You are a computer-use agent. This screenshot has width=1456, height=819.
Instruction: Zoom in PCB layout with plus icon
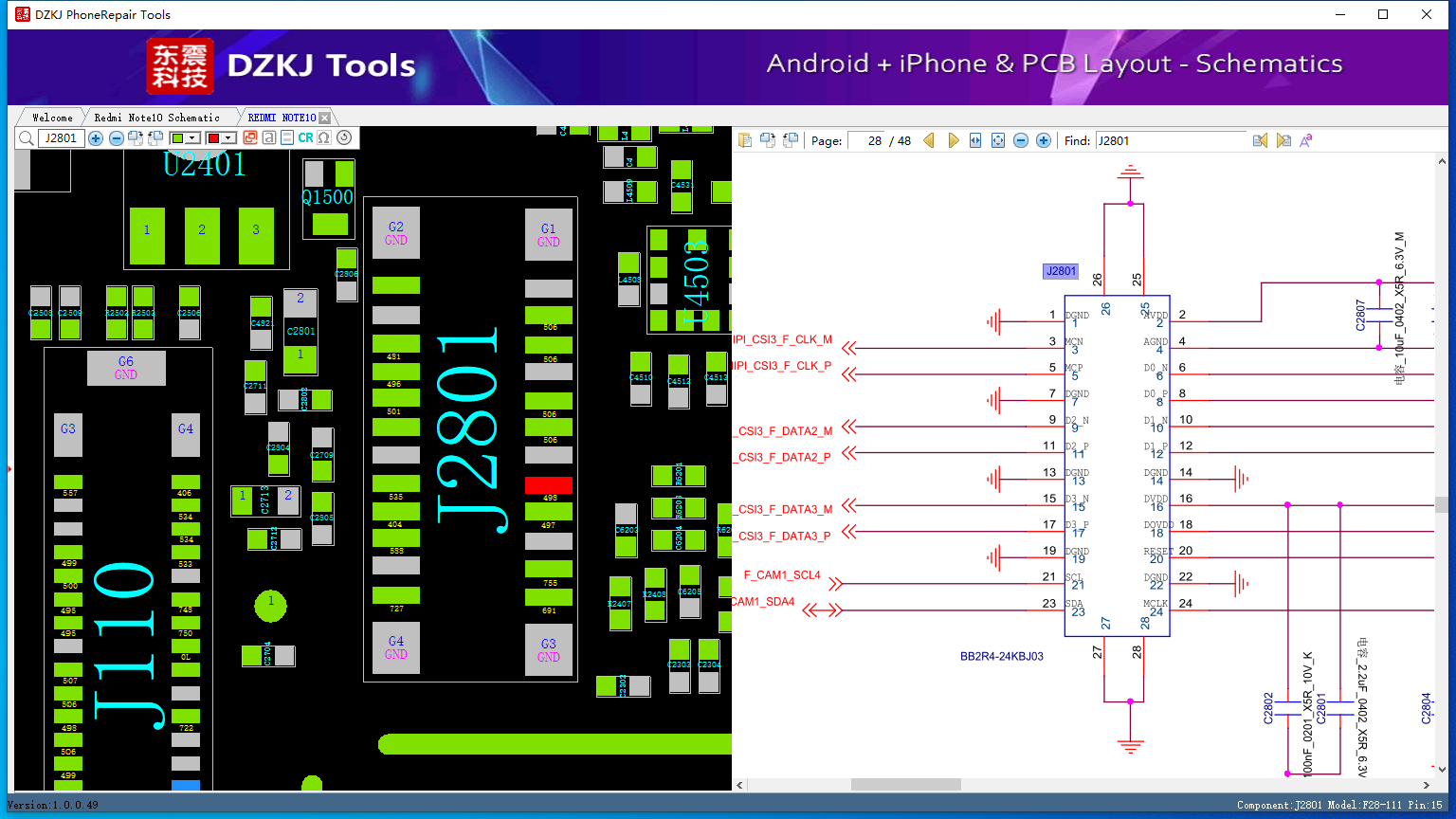click(x=96, y=138)
